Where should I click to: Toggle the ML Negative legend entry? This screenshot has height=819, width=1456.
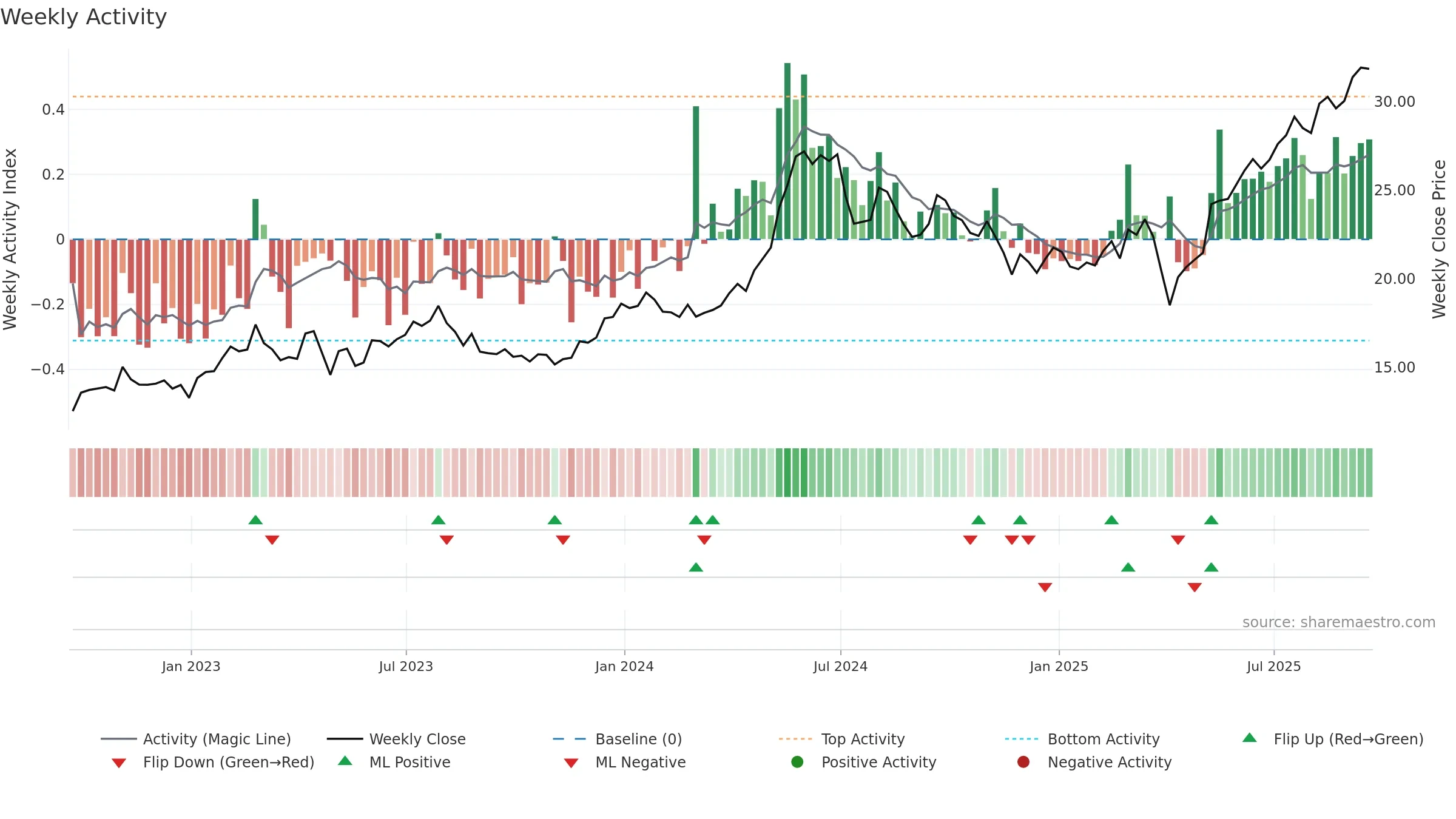click(625, 762)
